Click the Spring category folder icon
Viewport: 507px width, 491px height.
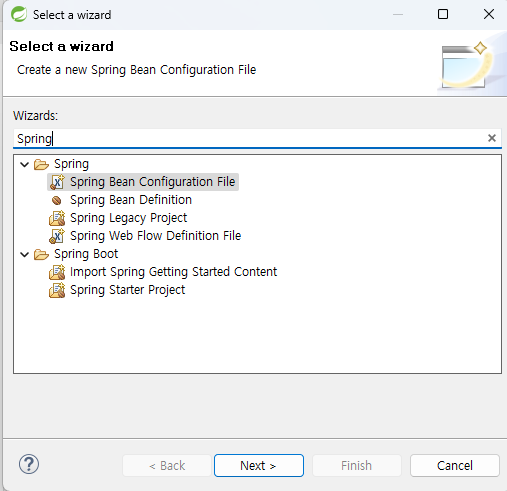[41, 164]
